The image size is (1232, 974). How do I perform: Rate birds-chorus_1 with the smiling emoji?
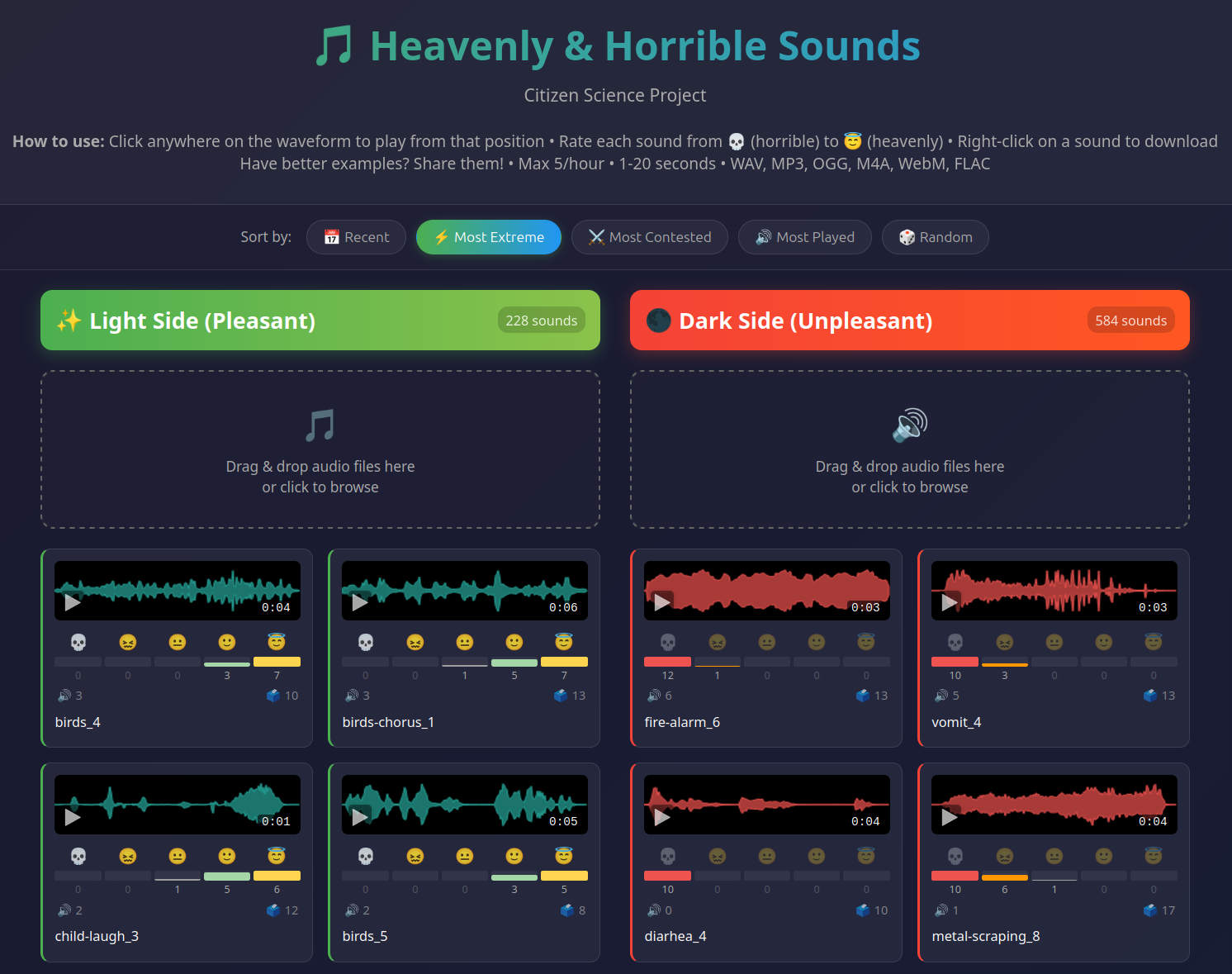[514, 642]
